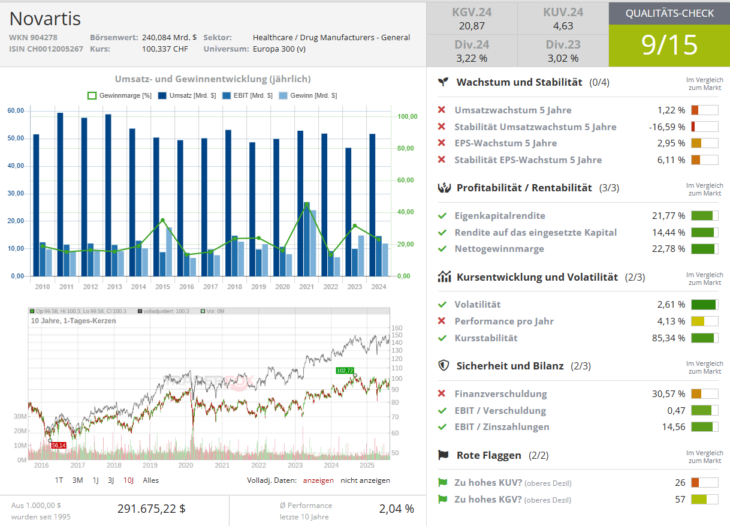730x526 pixels.
Task: Select the 1J chart time range
Action: pos(95,480)
